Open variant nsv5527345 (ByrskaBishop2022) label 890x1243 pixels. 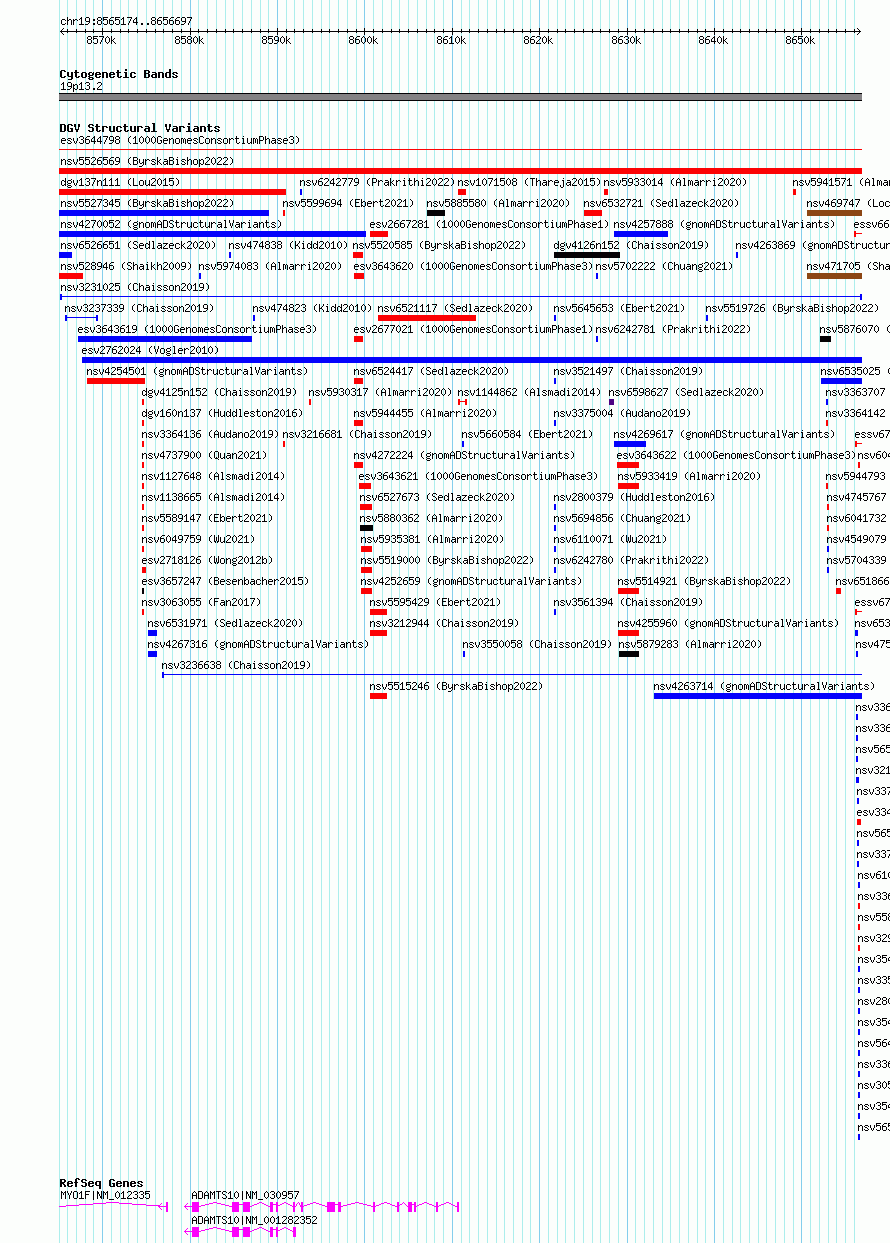(147, 204)
